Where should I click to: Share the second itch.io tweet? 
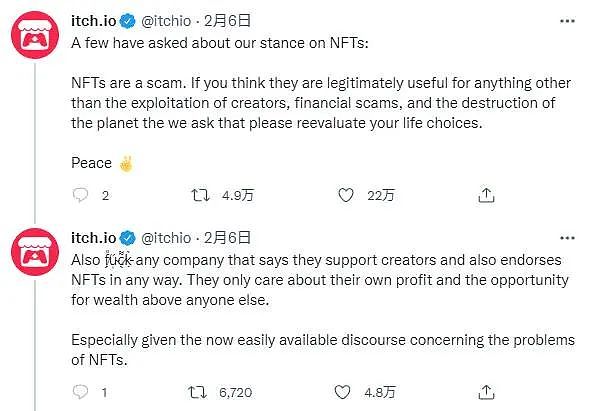point(486,392)
